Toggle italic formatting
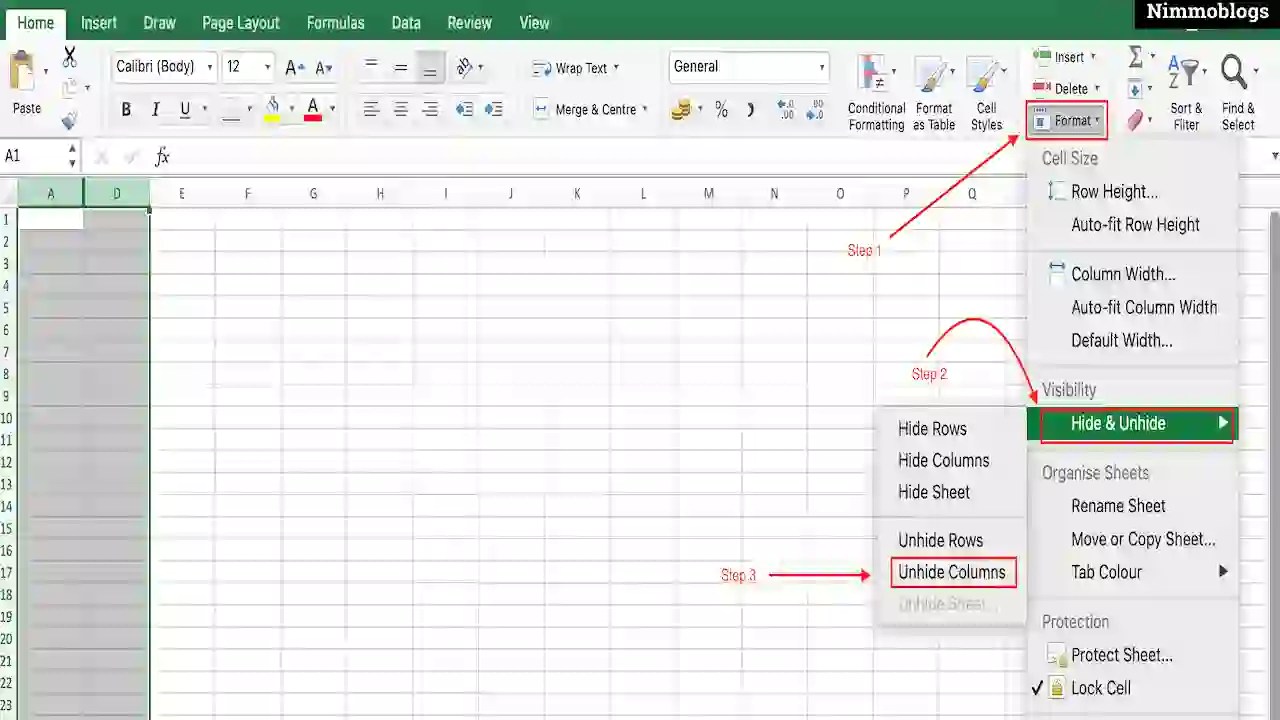Screen dimensions: 1280x720 point(155,109)
